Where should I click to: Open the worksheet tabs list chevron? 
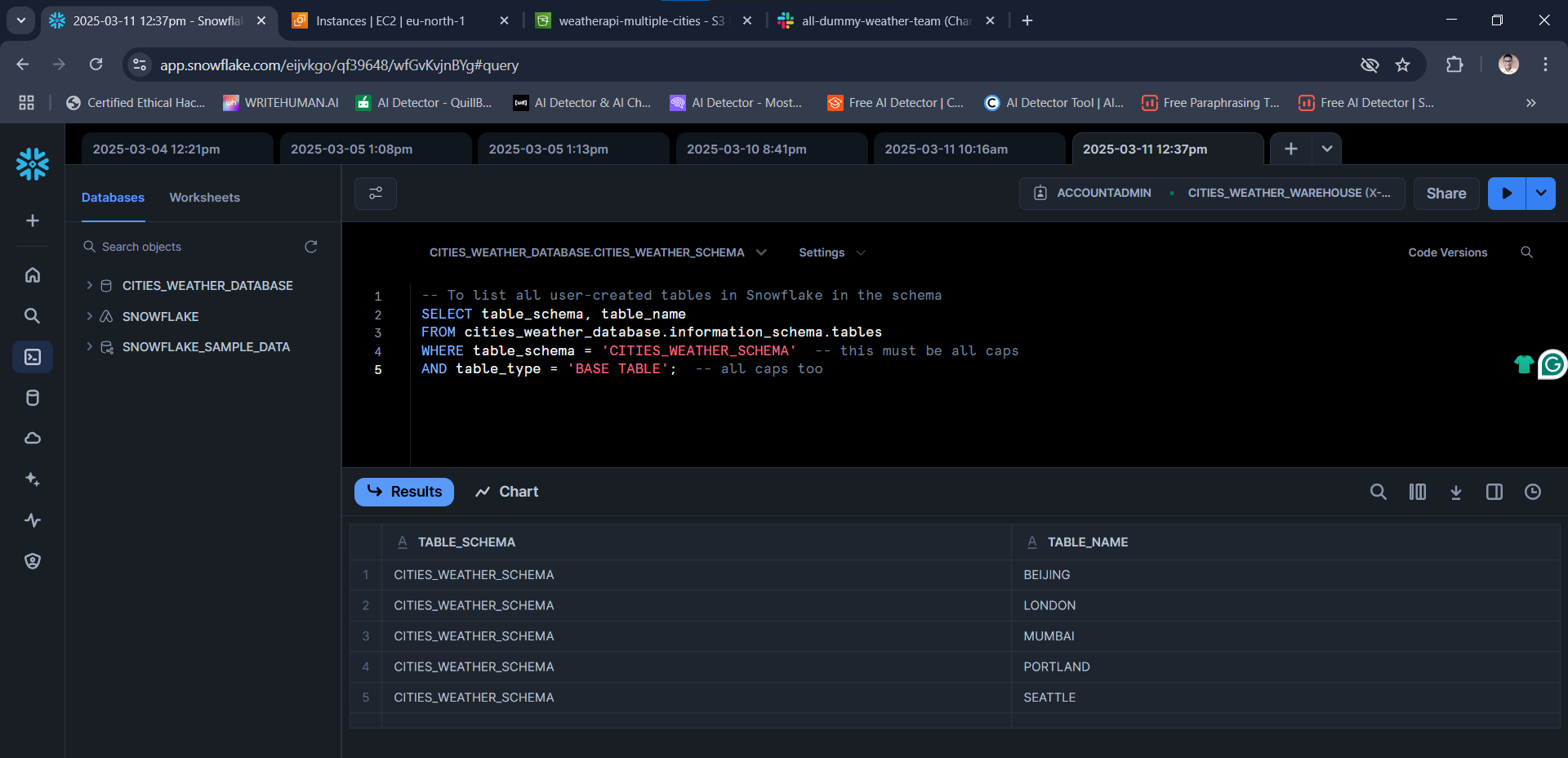[x=1327, y=149]
